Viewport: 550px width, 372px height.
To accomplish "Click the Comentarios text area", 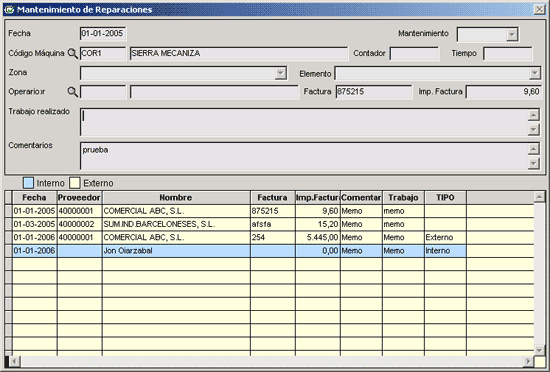I will (x=303, y=156).
